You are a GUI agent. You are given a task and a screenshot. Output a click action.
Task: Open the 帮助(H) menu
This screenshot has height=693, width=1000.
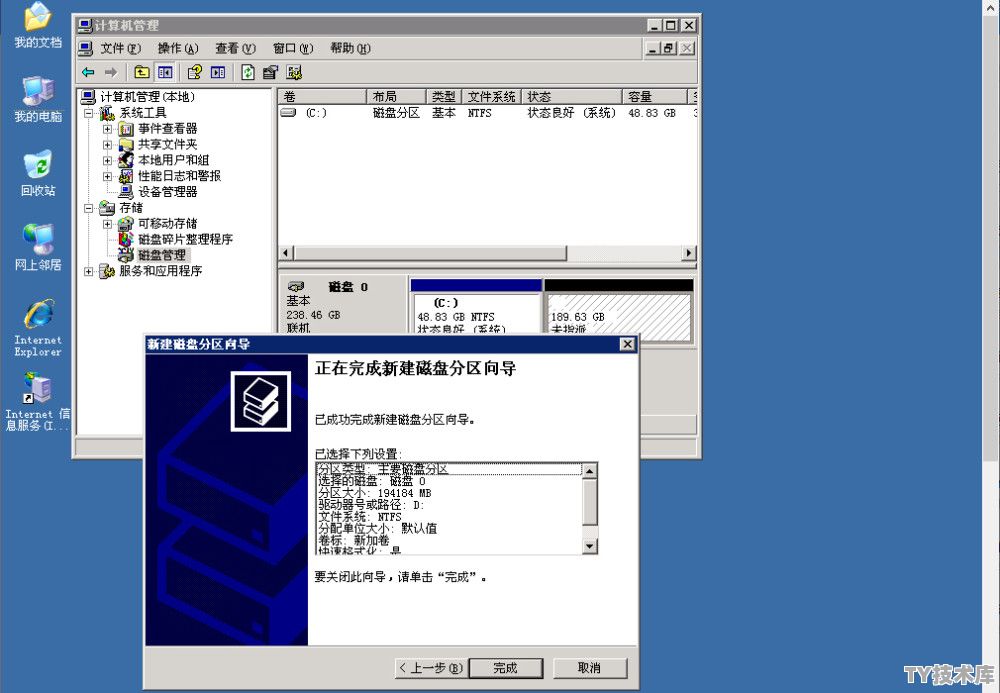tap(350, 48)
